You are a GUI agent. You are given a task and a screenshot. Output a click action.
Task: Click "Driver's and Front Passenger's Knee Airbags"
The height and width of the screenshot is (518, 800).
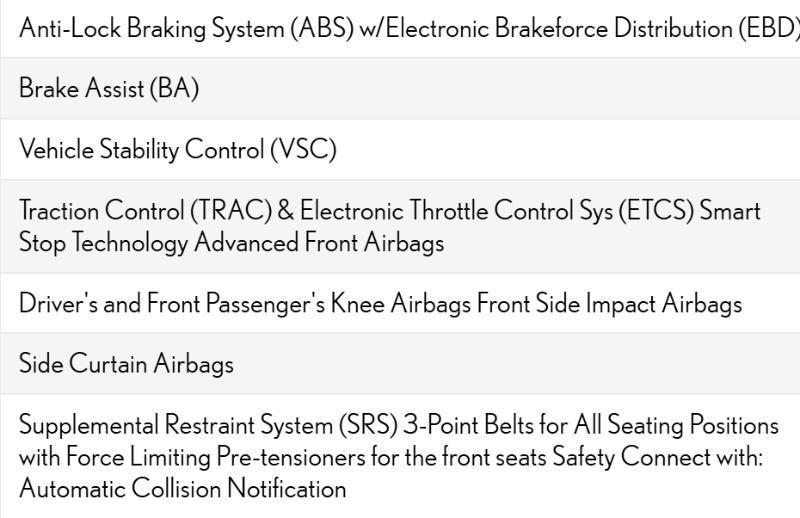pyautogui.click(x=245, y=304)
